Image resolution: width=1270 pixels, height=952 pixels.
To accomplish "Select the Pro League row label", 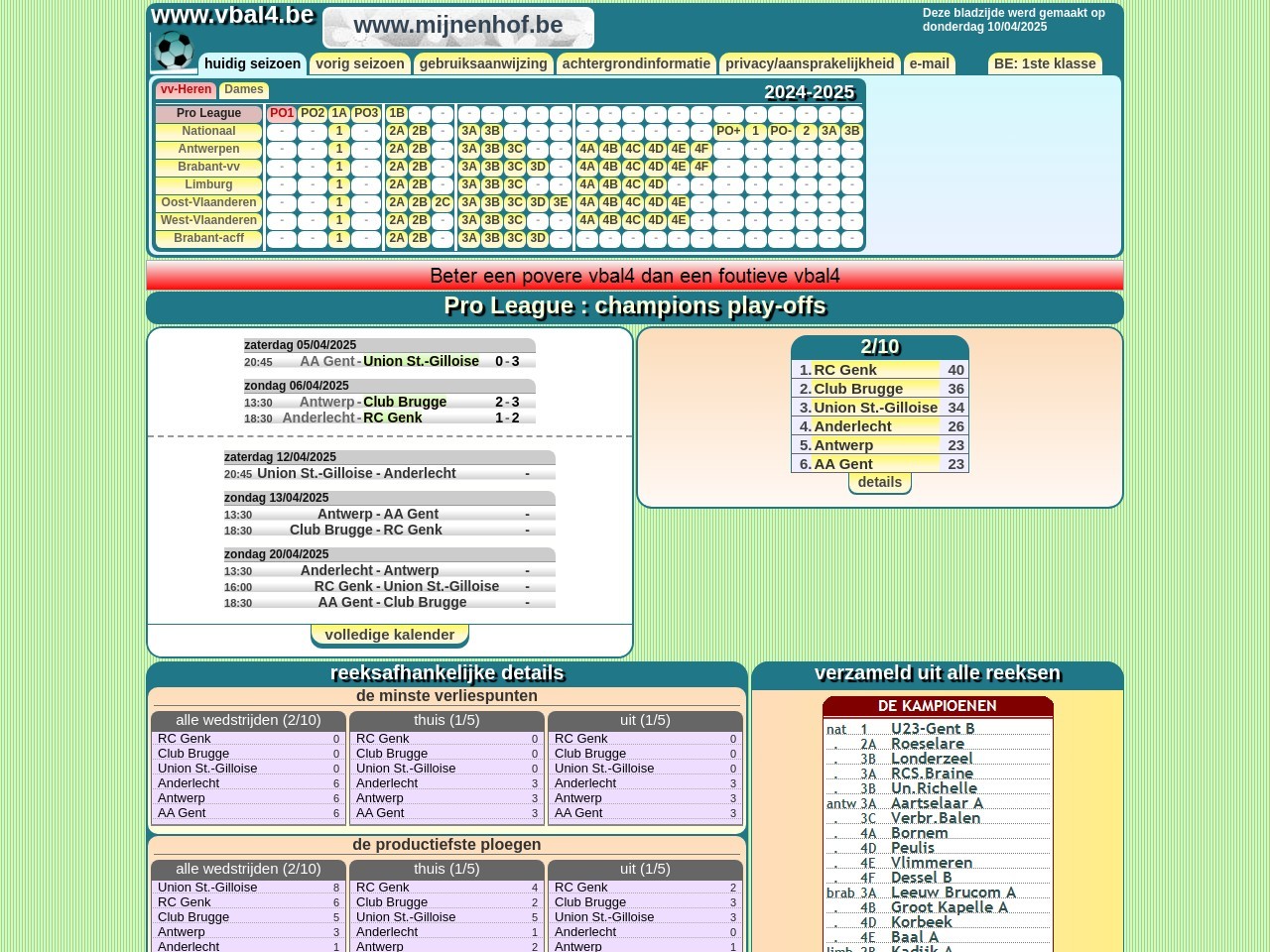I will 208,113.
